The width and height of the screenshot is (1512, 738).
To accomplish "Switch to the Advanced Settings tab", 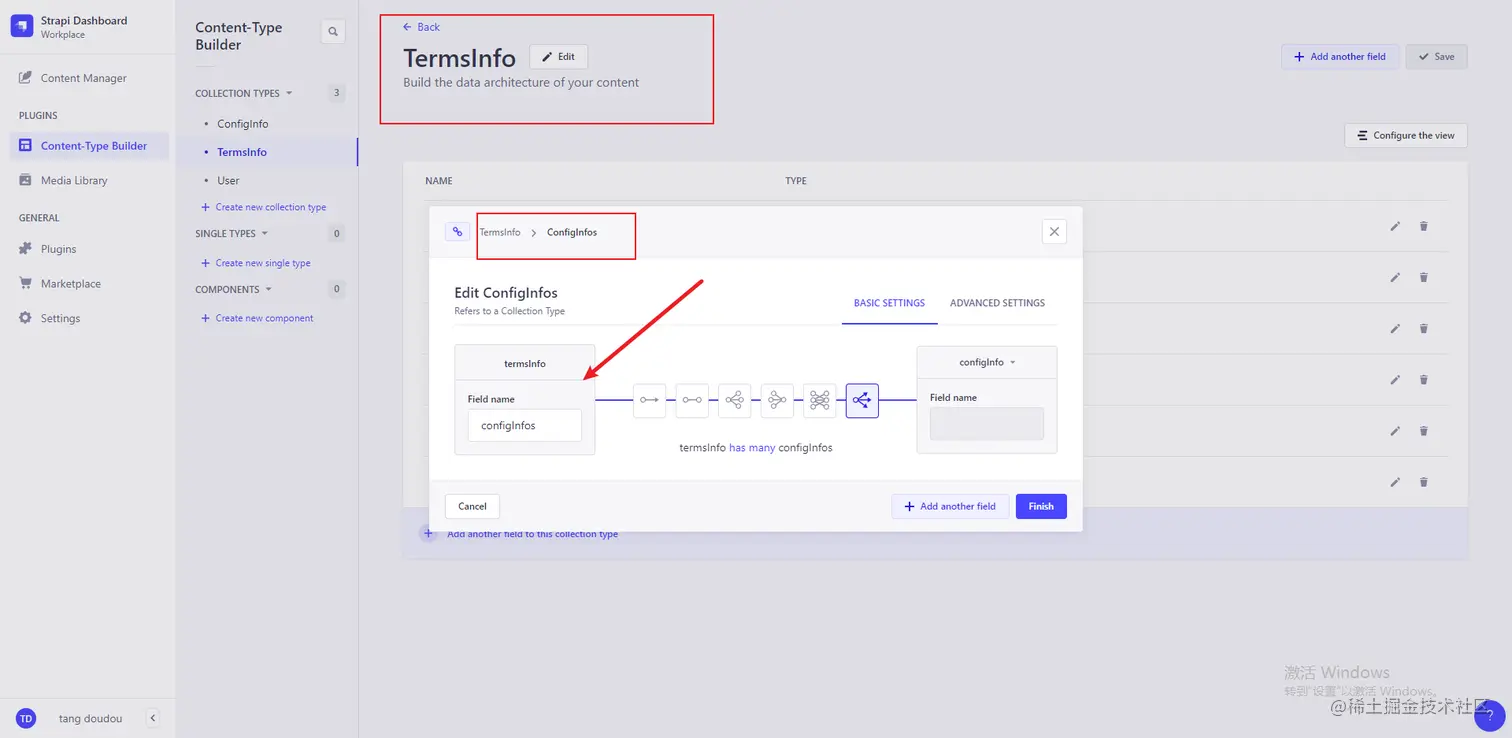I will tap(997, 303).
